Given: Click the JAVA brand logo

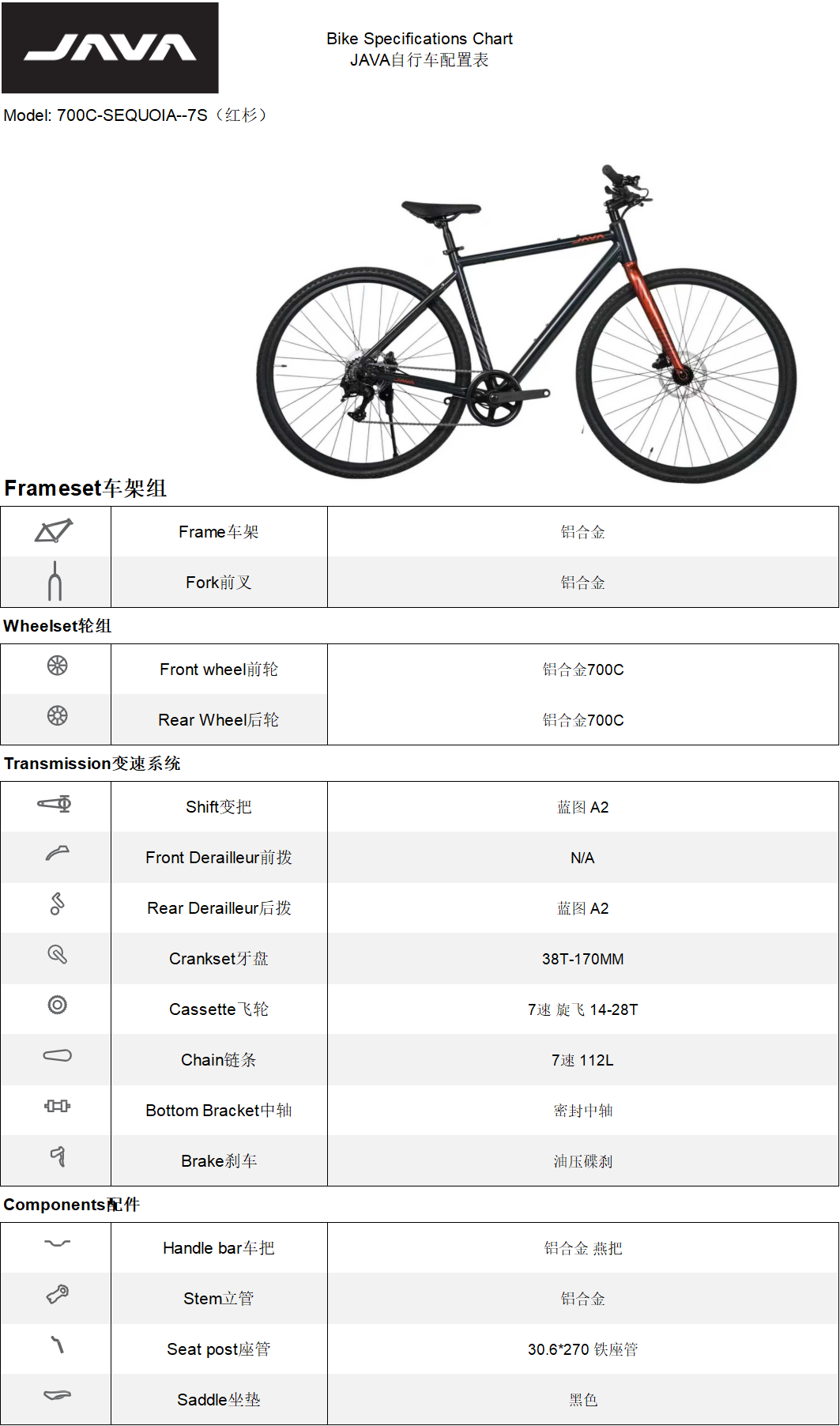Looking at the screenshot, I should (x=110, y=48).
